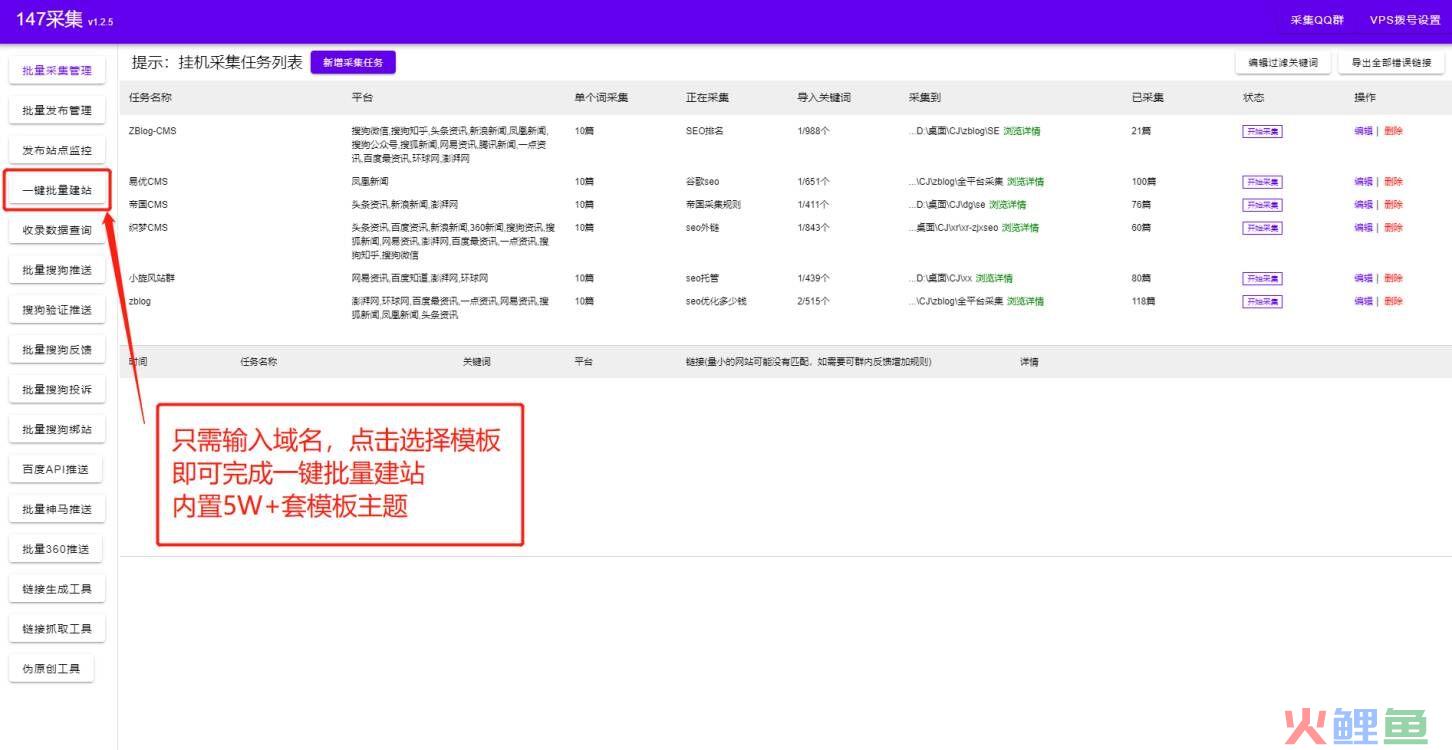Click the 147采集 app title
The height and width of the screenshot is (750, 1452).
[x=49, y=20]
